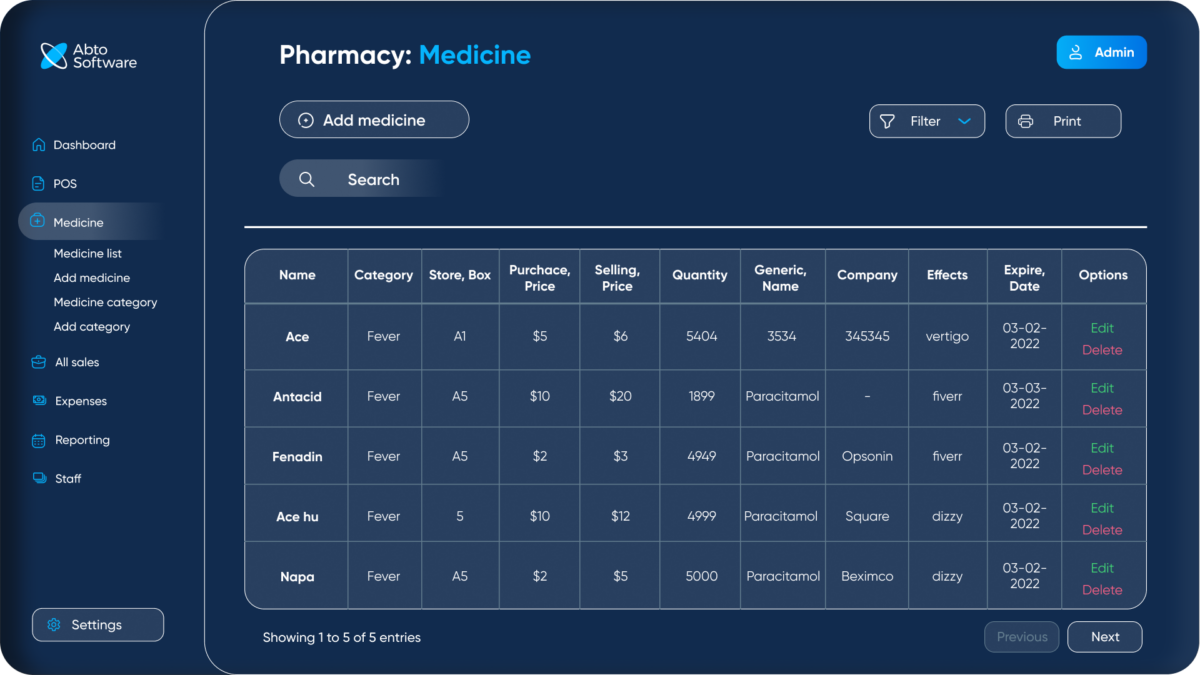1200x675 pixels.
Task: Select the All sales bag icon
Action: pos(37,361)
